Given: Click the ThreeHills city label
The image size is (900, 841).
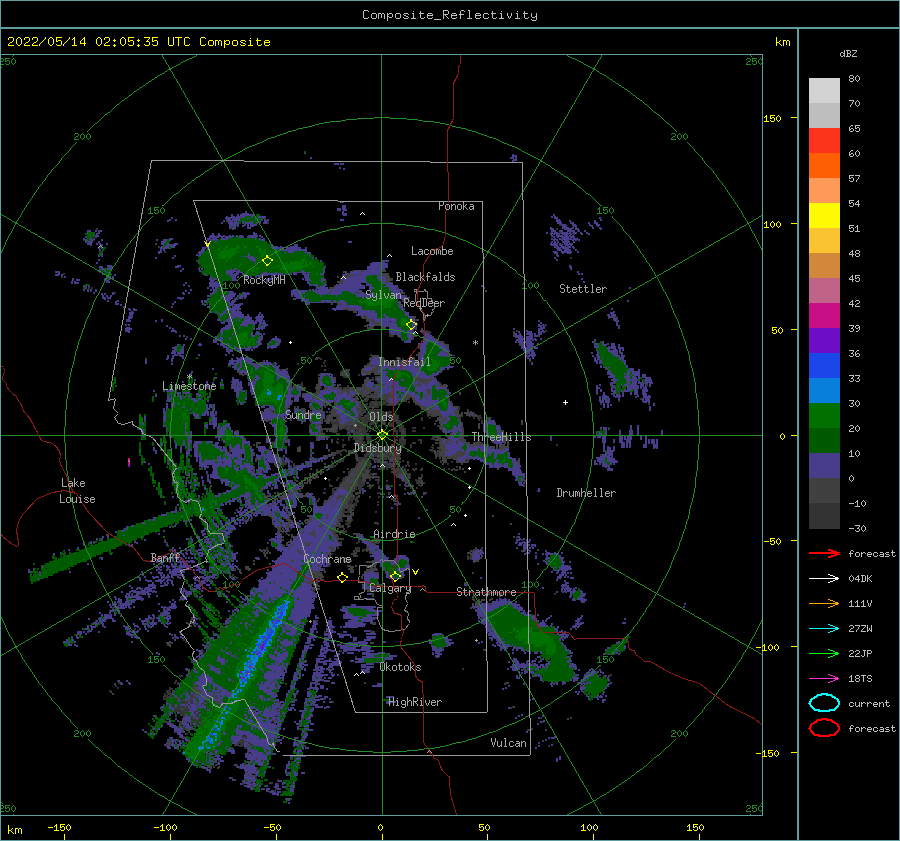Looking at the screenshot, I should pyautogui.click(x=501, y=437).
